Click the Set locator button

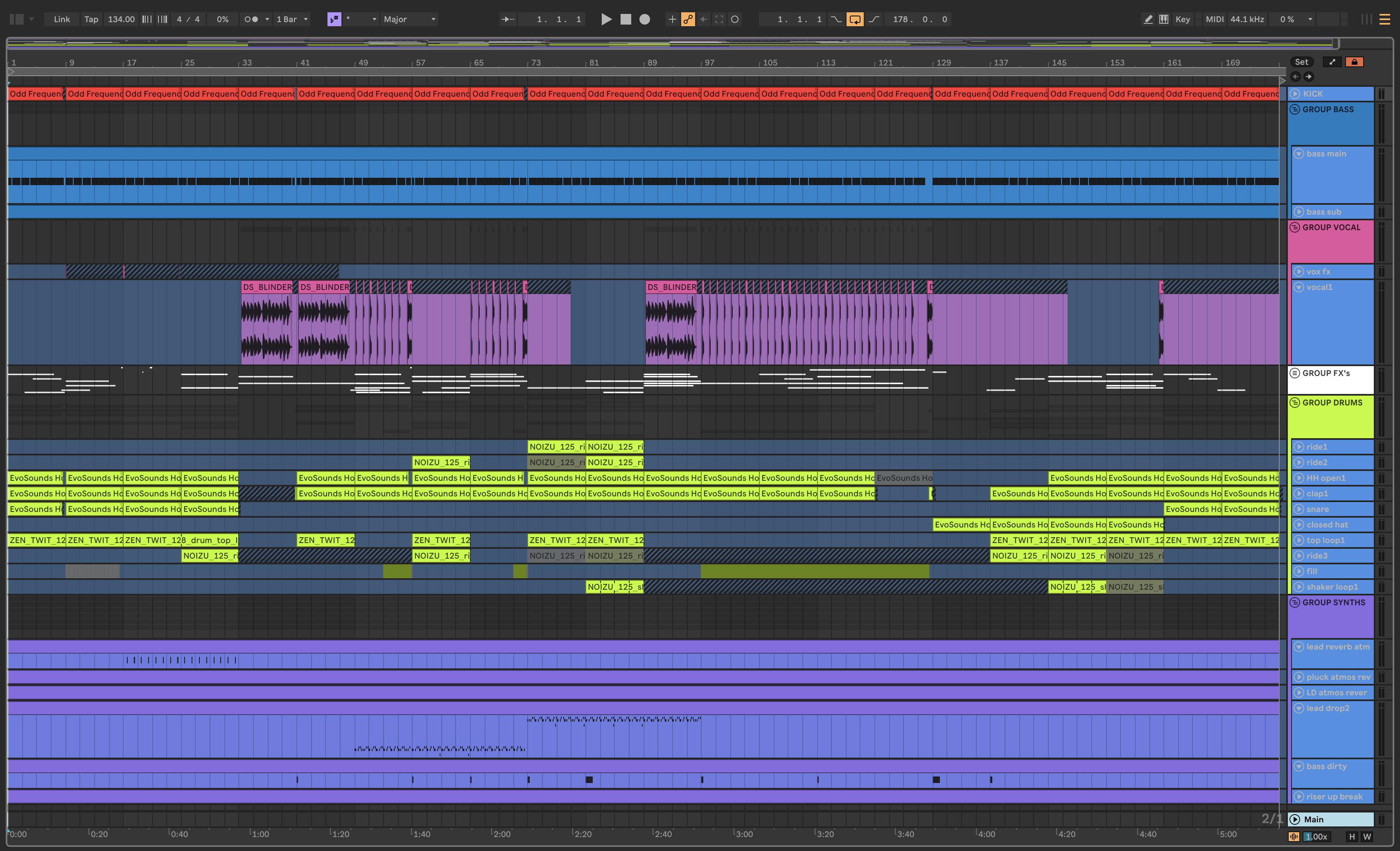click(x=1302, y=62)
